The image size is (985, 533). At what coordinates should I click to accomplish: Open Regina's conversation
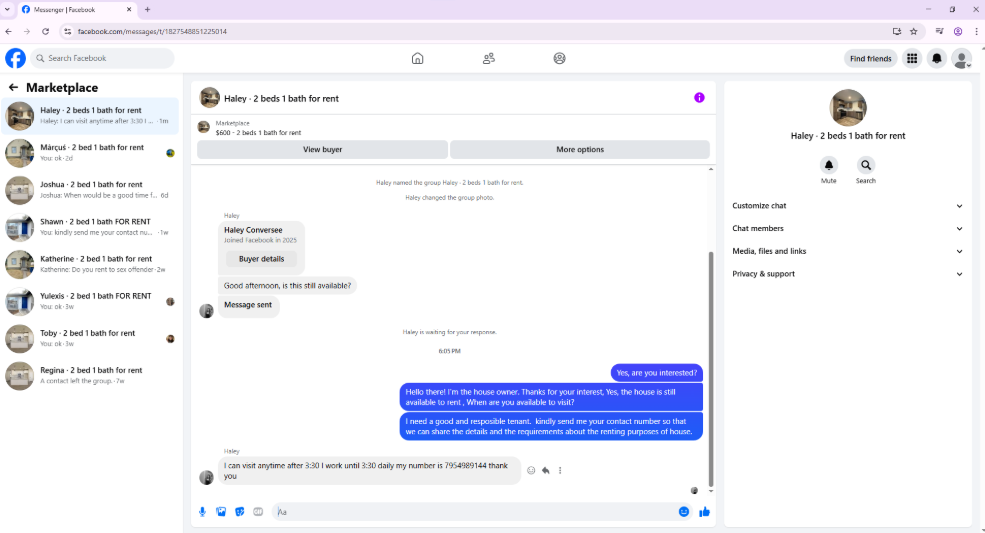click(90, 375)
